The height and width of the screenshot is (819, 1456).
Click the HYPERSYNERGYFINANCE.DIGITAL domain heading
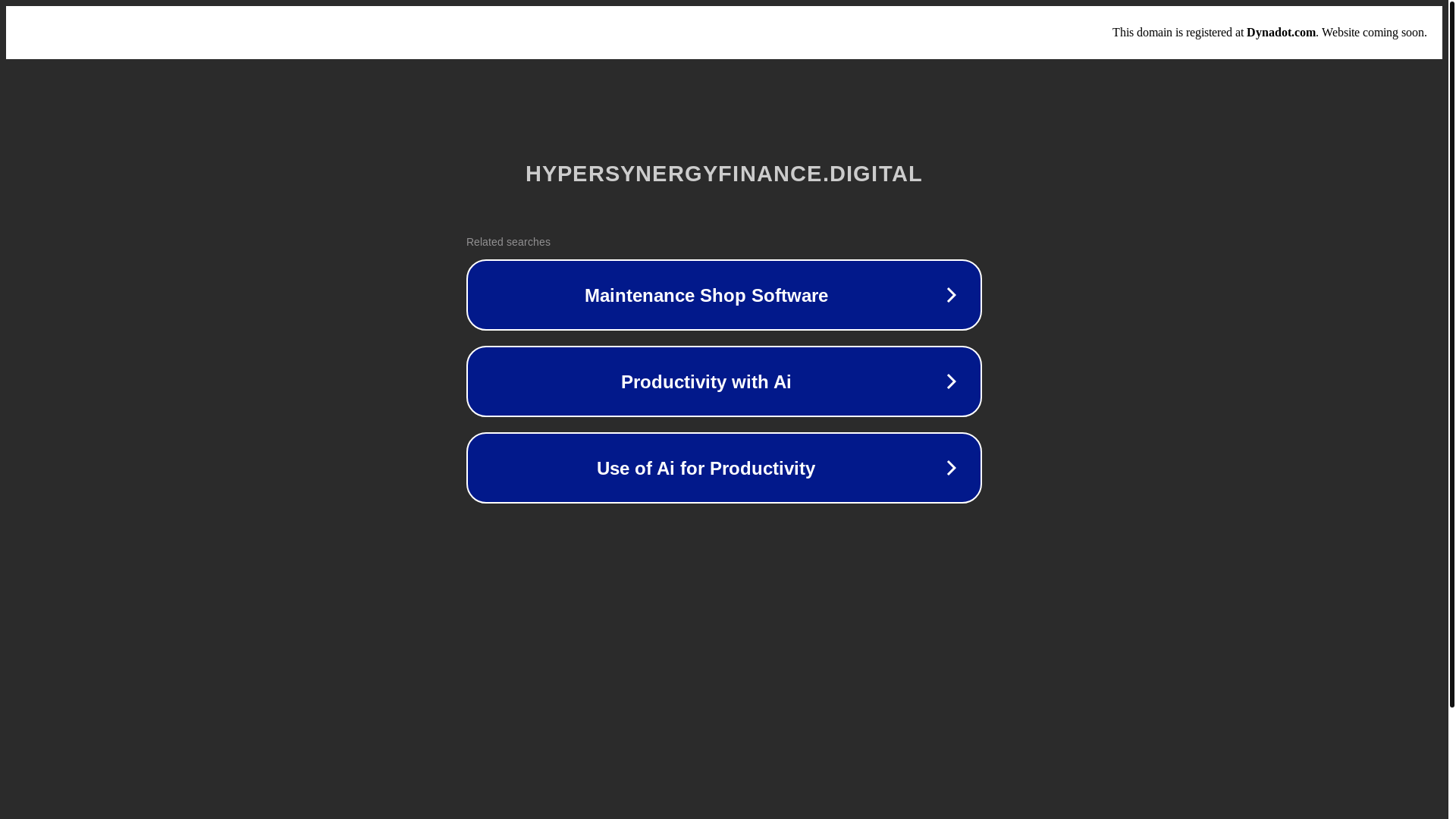pyautogui.click(x=723, y=174)
